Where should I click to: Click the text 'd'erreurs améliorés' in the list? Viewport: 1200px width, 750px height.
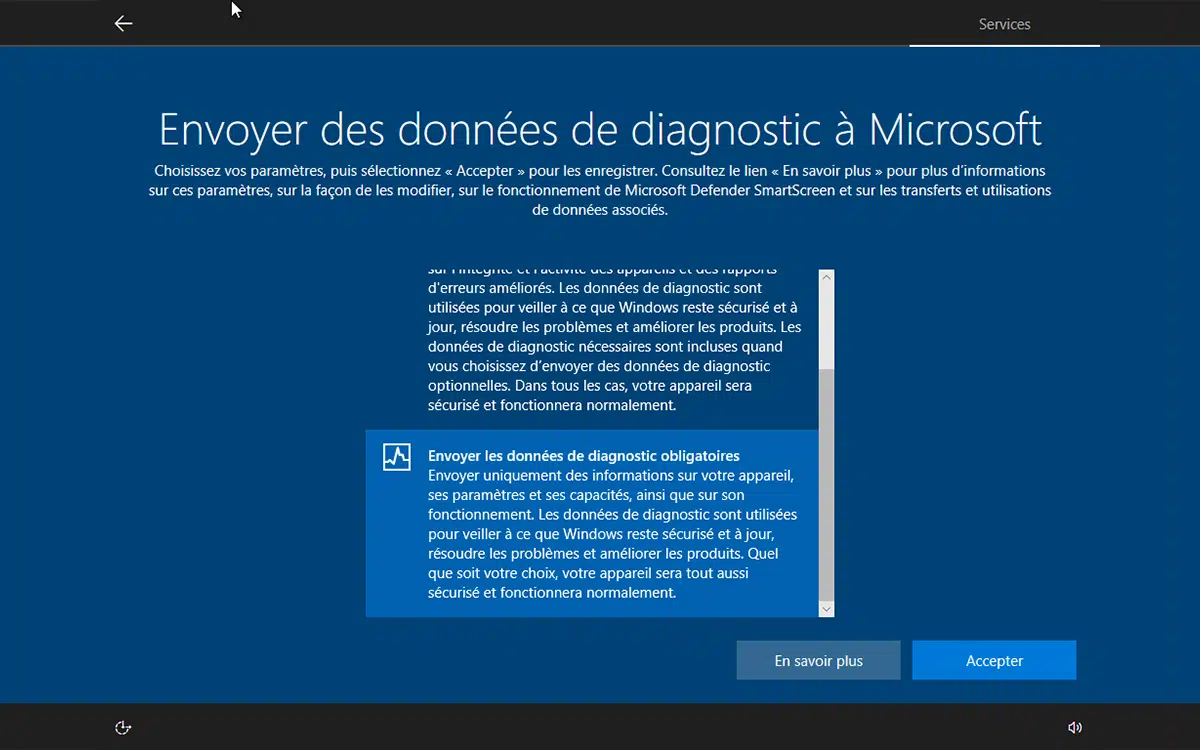click(x=490, y=288)
